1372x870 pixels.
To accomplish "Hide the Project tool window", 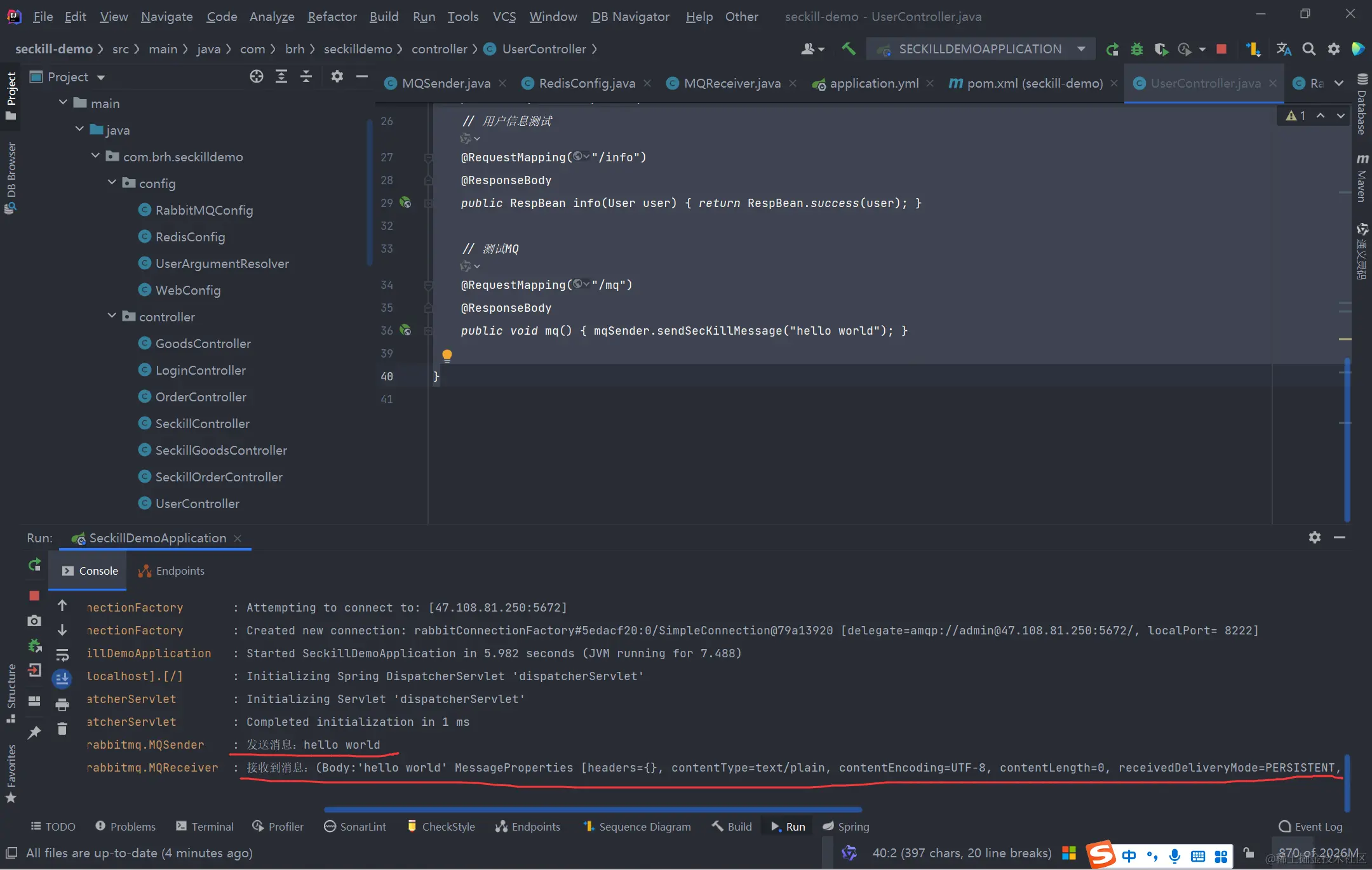I will [362, 77].
